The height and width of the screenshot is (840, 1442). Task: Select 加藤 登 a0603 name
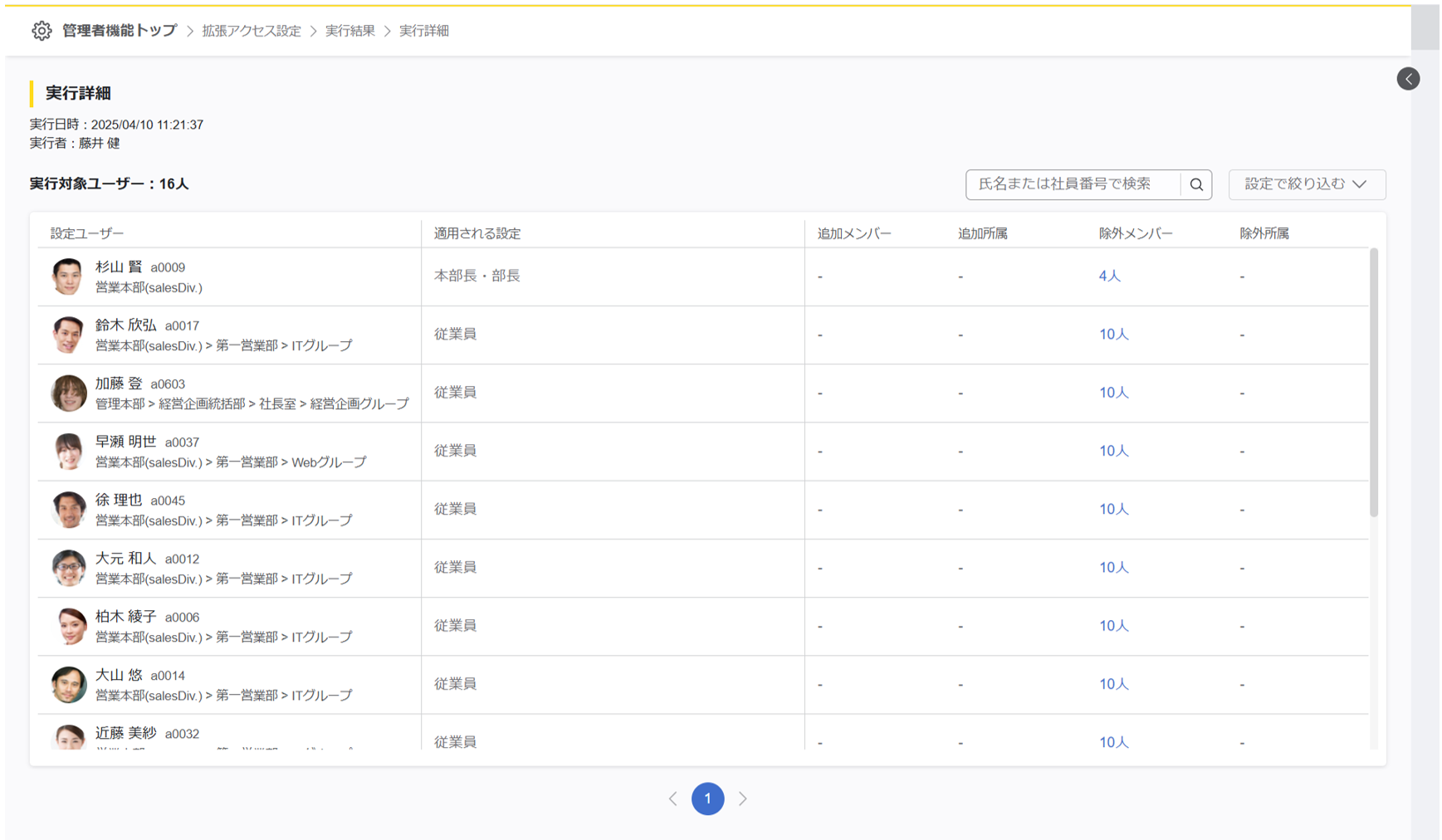pos(139,383)
